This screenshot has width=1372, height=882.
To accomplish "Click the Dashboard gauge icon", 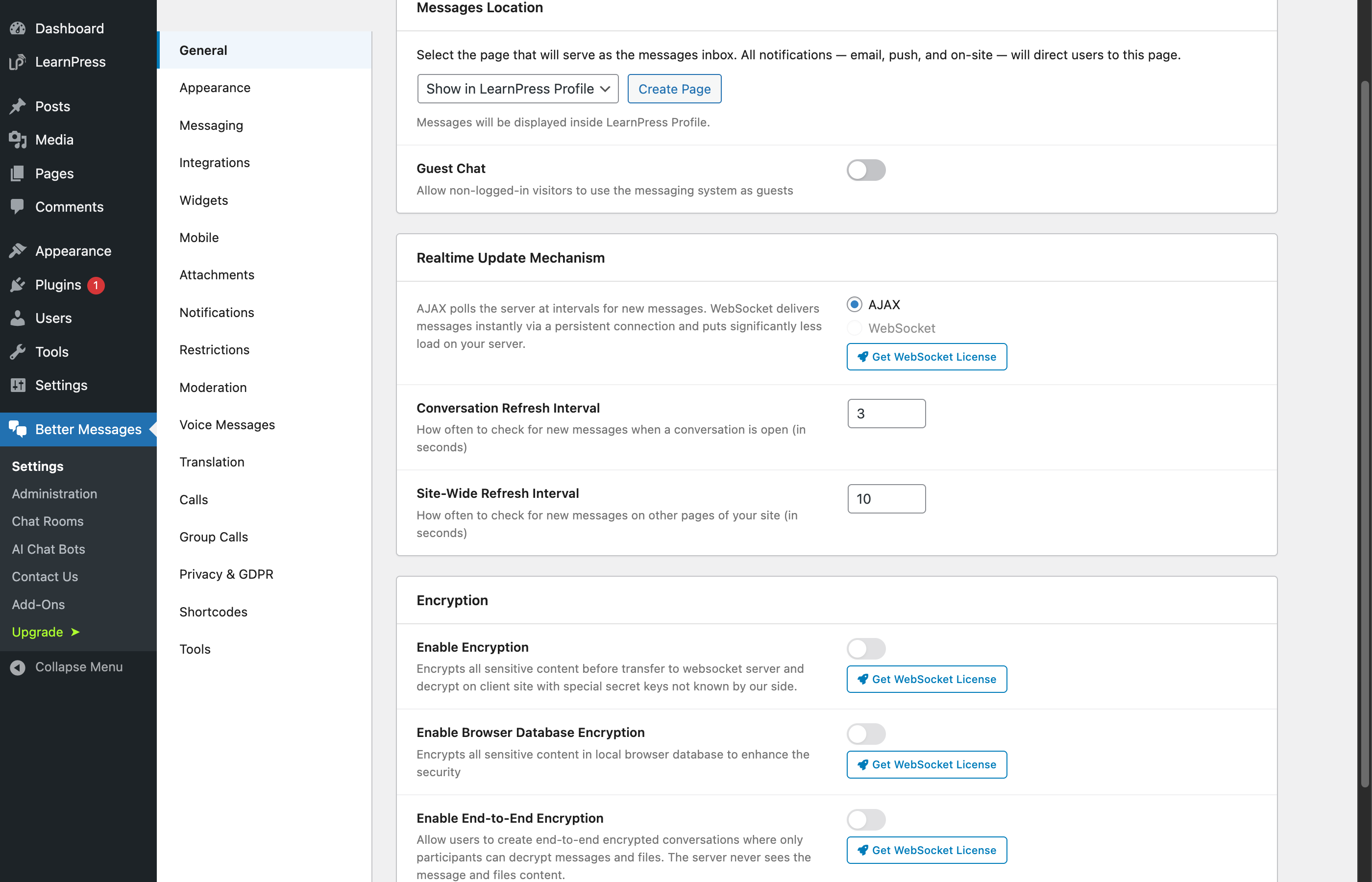I will tap(18, 28).
